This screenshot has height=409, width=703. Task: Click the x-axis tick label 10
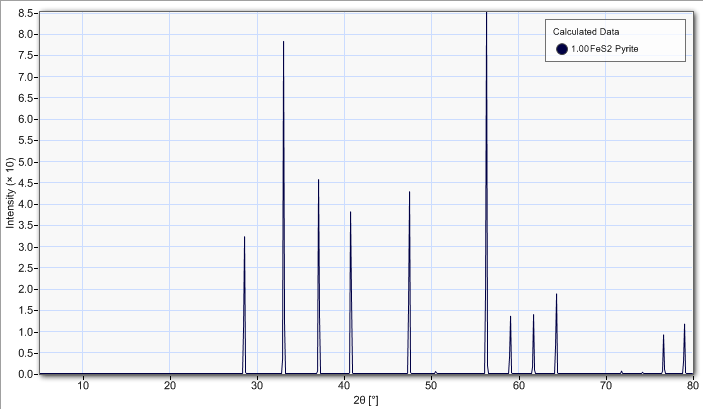pos(83,385)
